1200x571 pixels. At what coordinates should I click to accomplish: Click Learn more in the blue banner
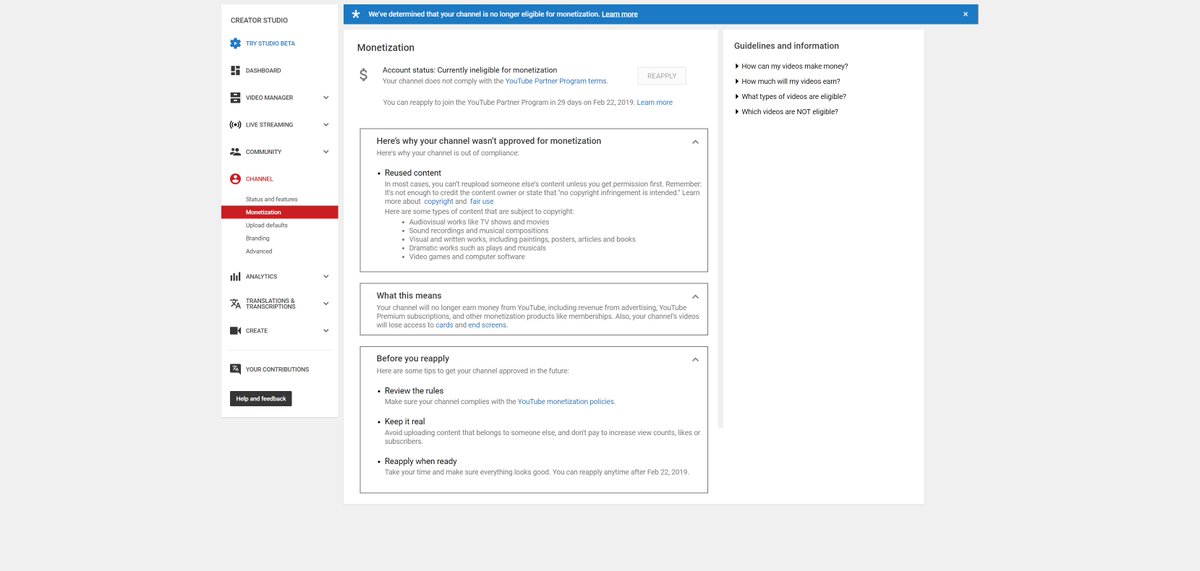click(x=620, y=14)
